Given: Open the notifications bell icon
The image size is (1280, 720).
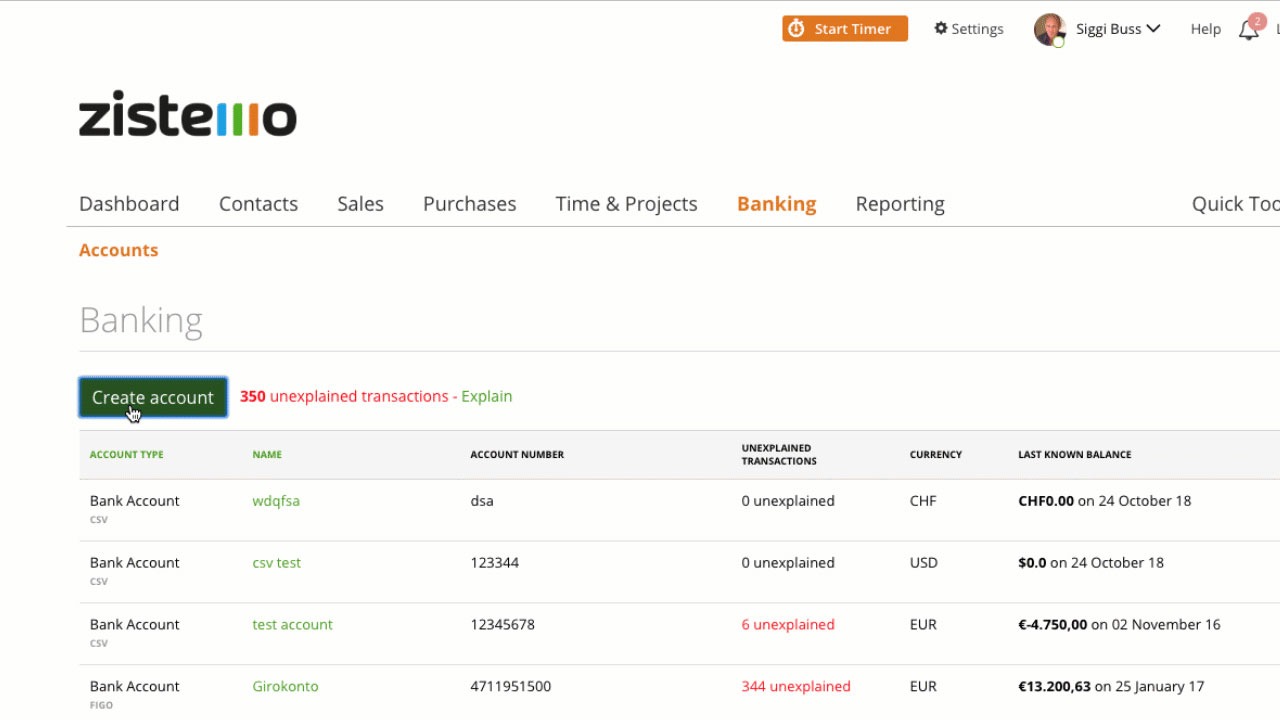Looking at the screenshot, I should (x=1249, y=29).
